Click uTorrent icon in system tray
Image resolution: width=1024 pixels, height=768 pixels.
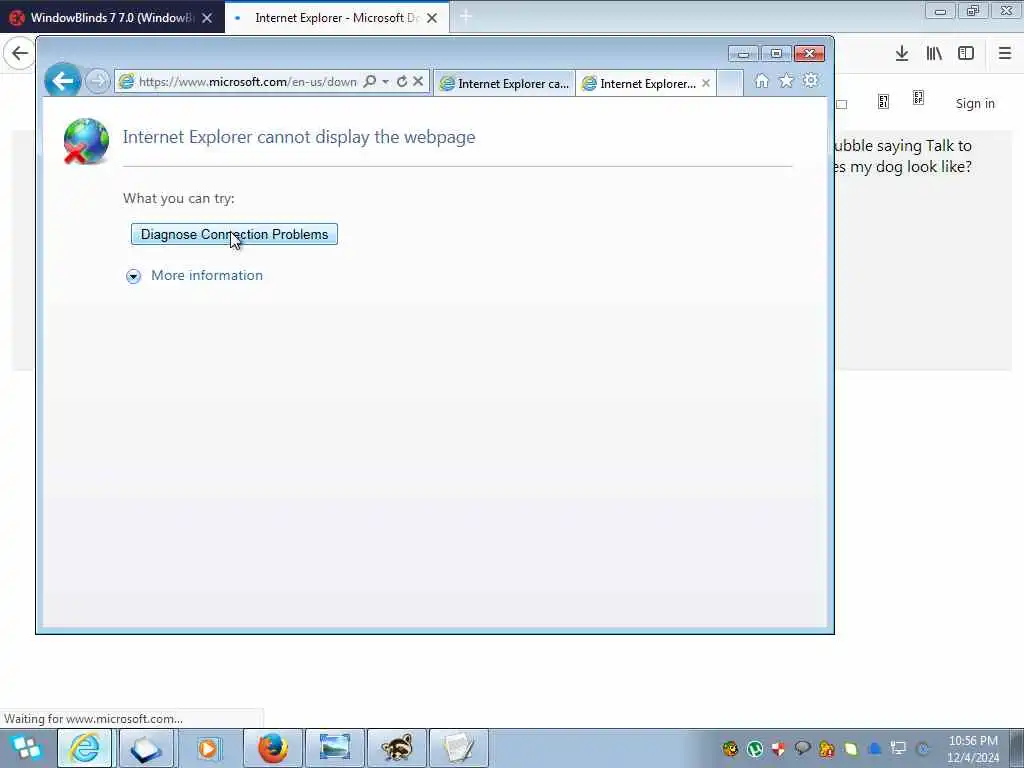pyautogui.click(x=755, y=749)
